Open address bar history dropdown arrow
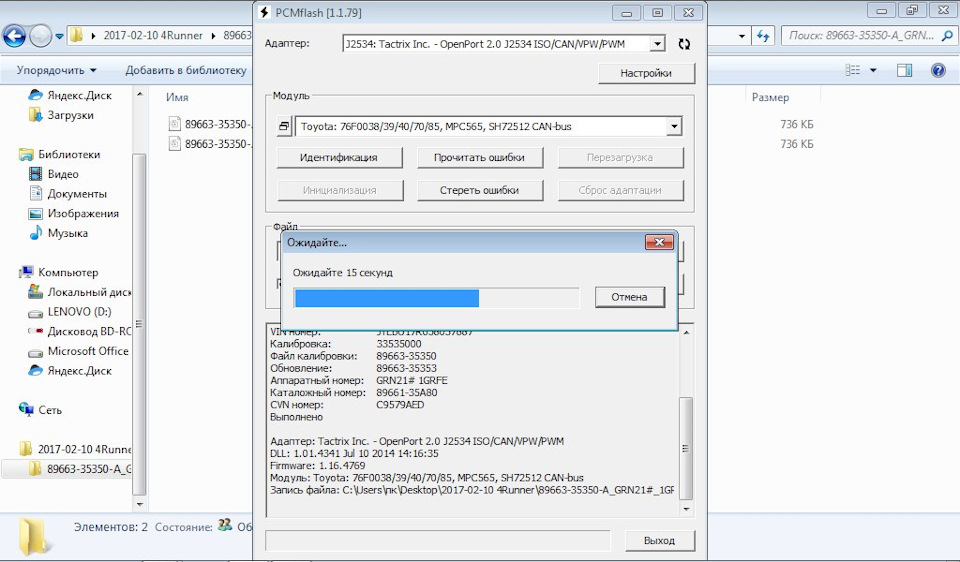This screenshot has width=960, height=562. 742,36
